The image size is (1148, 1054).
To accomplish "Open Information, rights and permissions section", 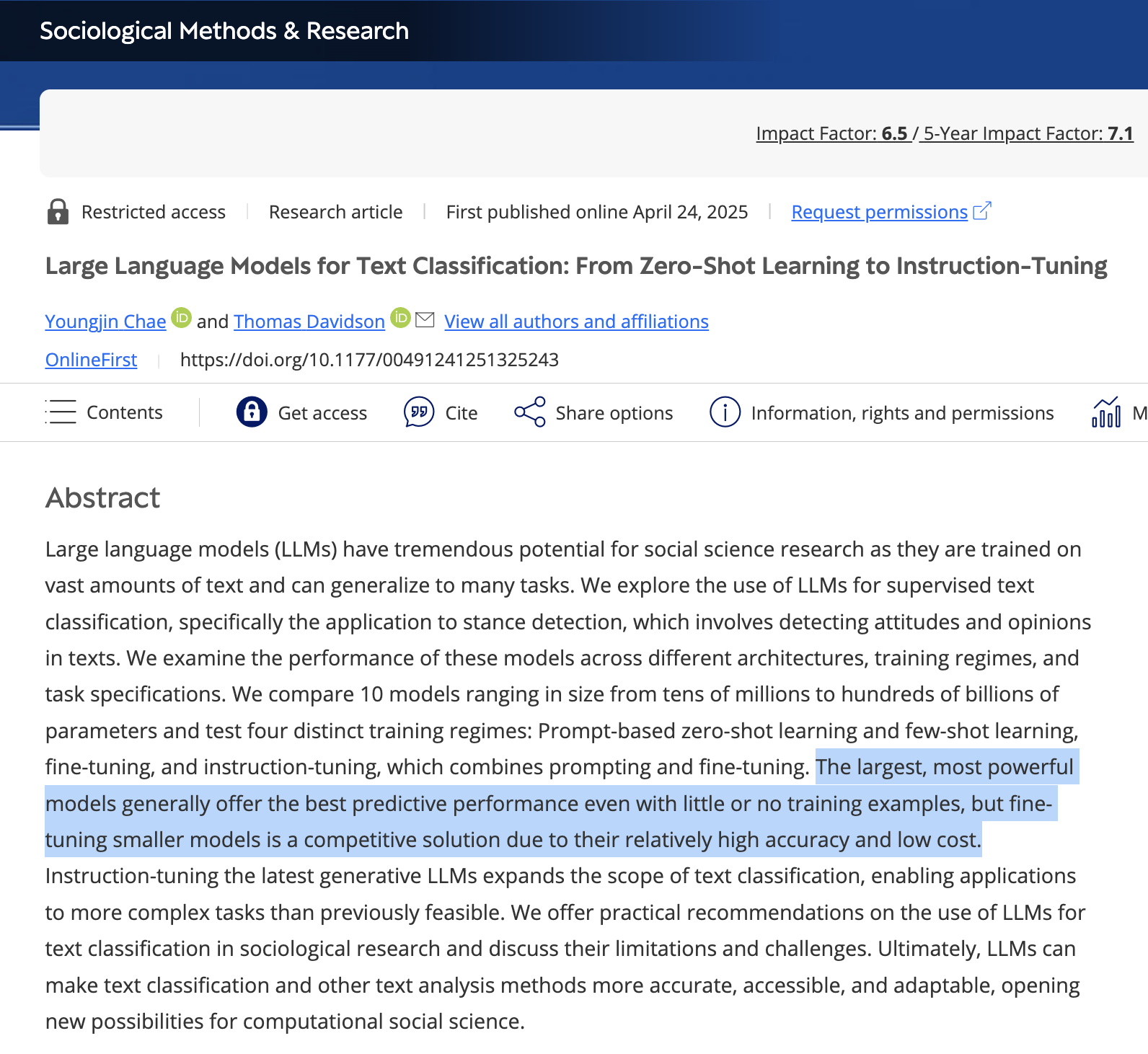I will tap(902, 413).
